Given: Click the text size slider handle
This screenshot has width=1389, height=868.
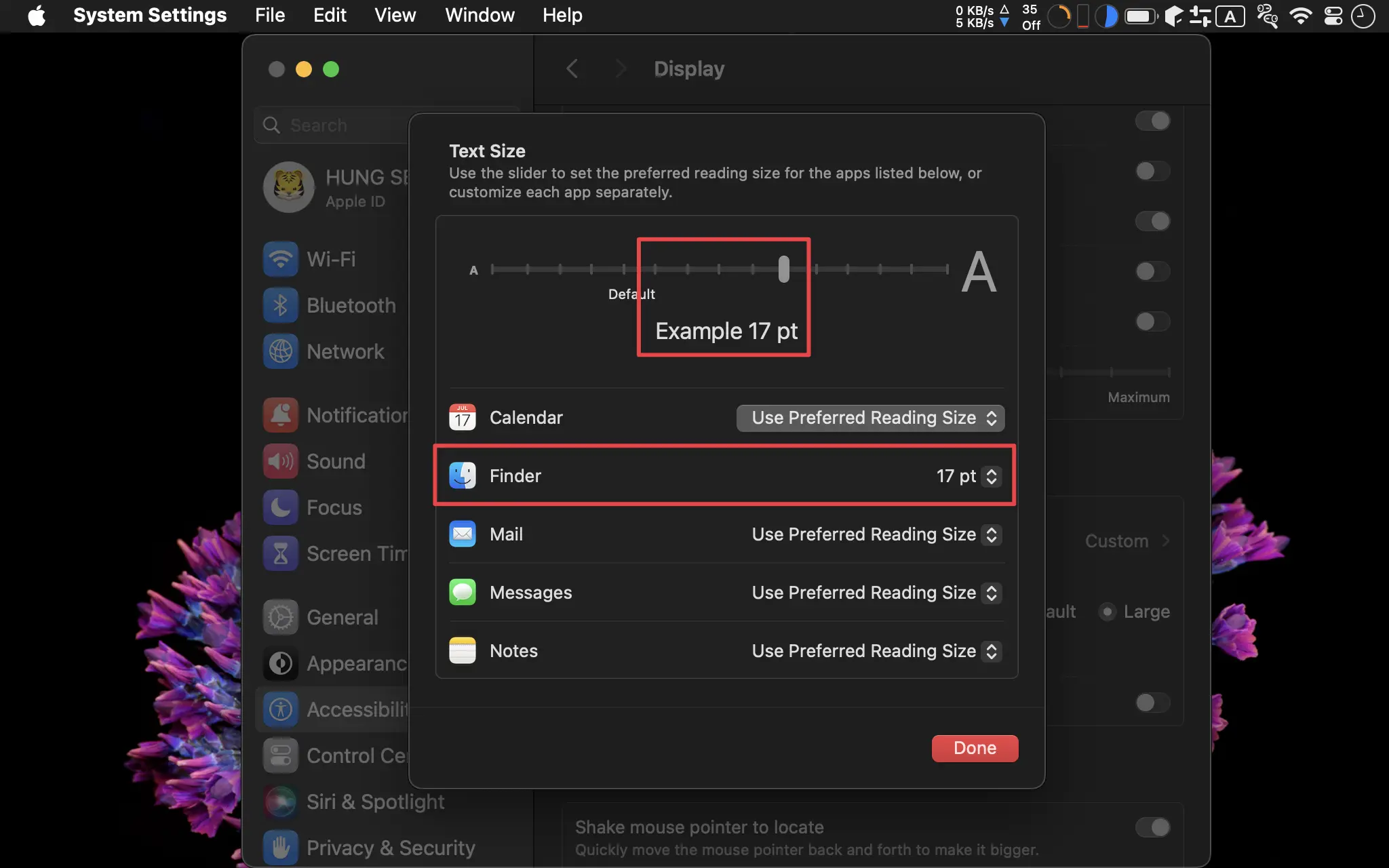Looking at the screenshot, I should 783,269.
